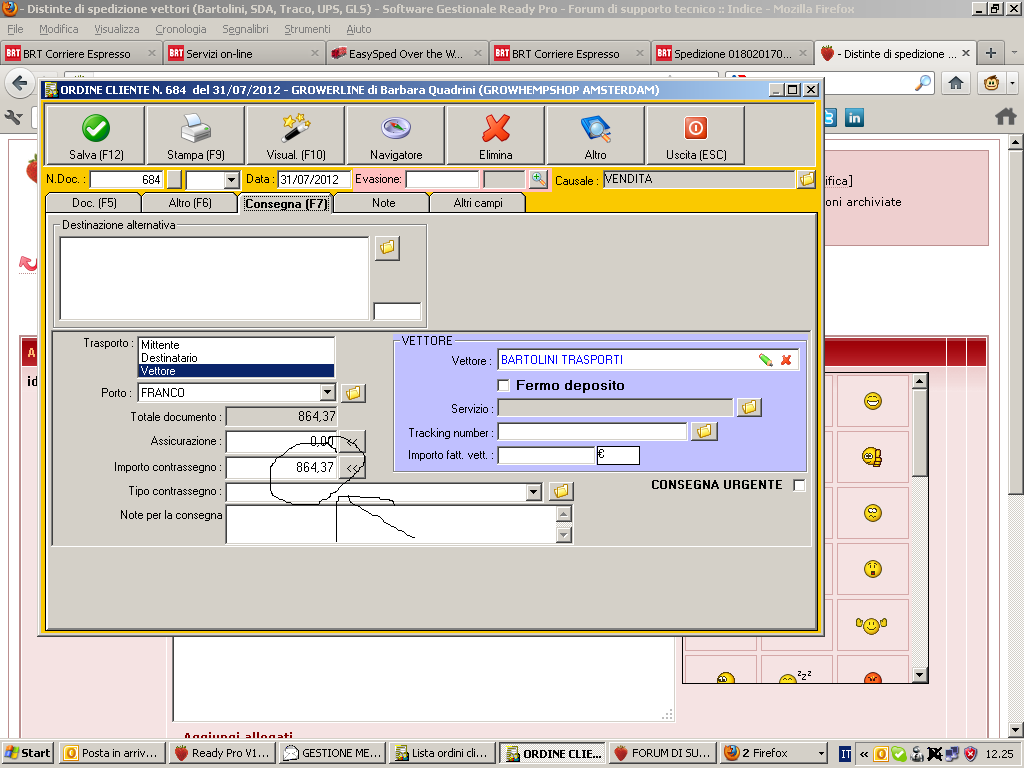Click the wrench icon in Firefox toolbar
Image resolution: width=1024 pixels, height=768 pixels.
click(13, 118)
